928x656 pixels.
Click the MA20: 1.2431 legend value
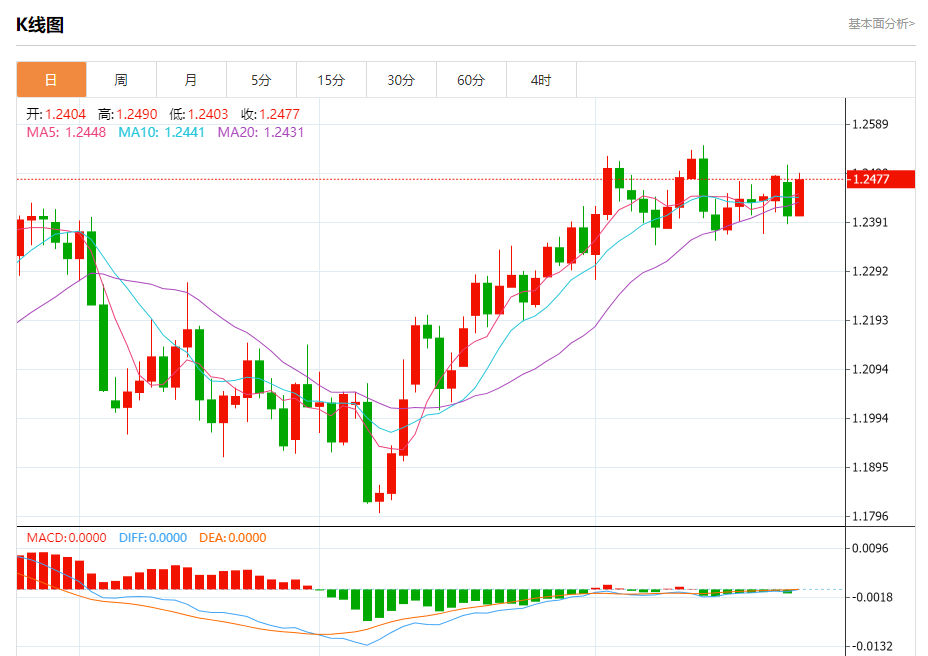pyautogui.click(x=260, y=132)
